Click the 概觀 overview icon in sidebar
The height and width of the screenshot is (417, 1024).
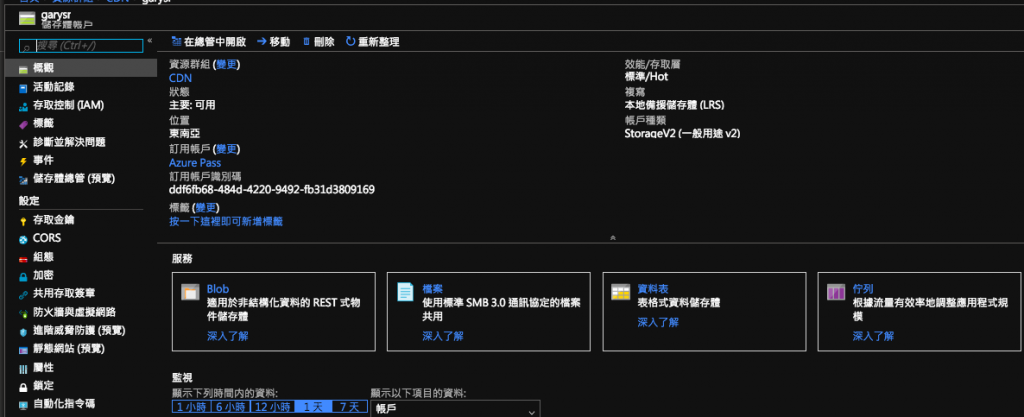pos(24,69)
